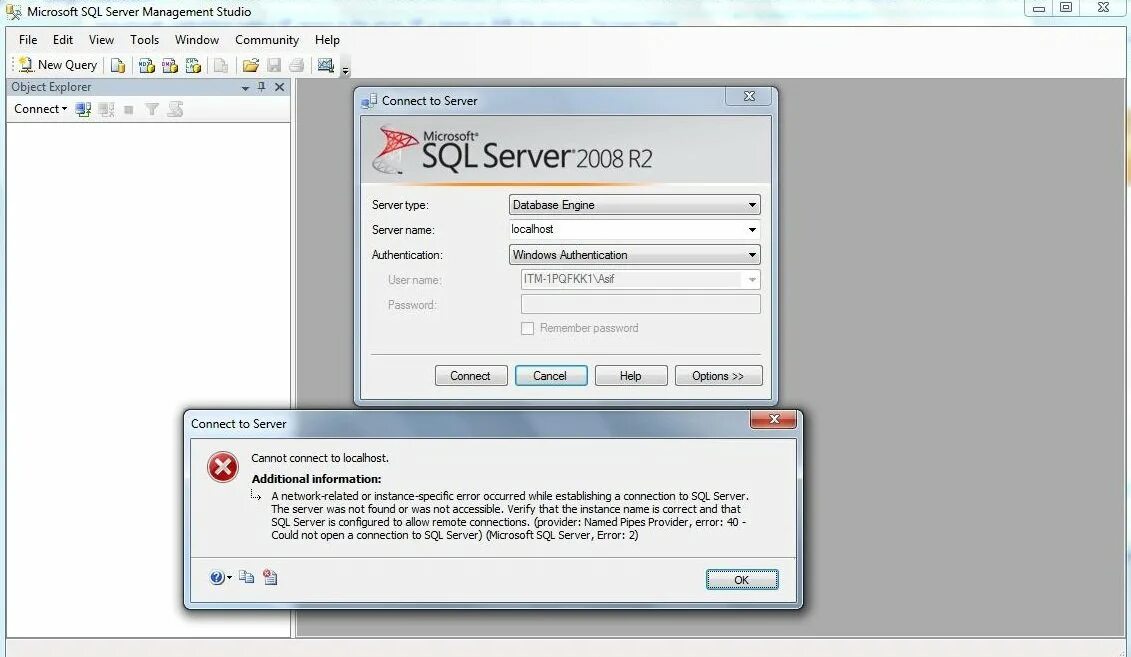Click the Filter funnel icon in Object Explorer
This screenshot has height=657, width=1131.
(152, 110)
